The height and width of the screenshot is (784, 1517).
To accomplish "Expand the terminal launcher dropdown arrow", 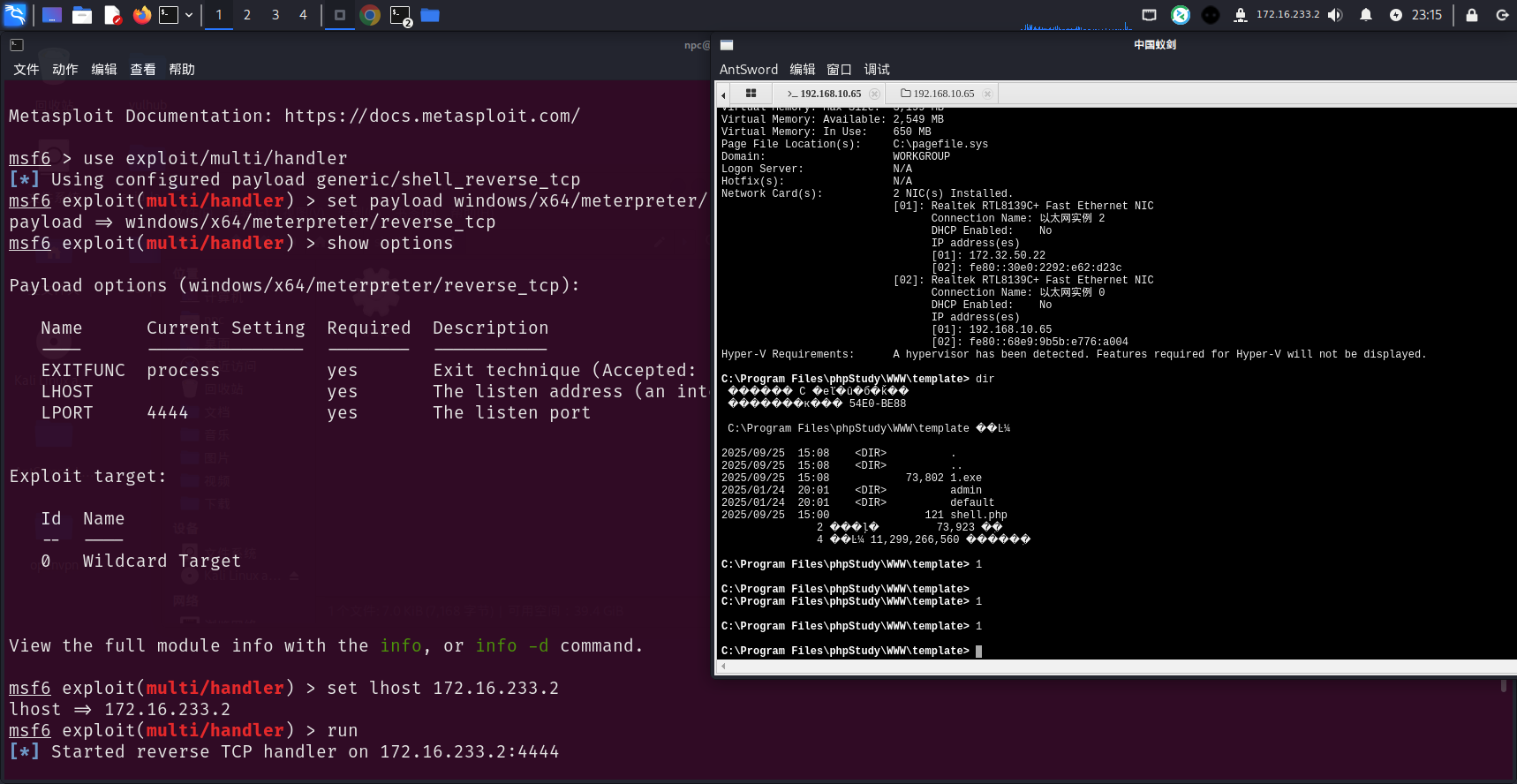I will (x=189, y=15).
